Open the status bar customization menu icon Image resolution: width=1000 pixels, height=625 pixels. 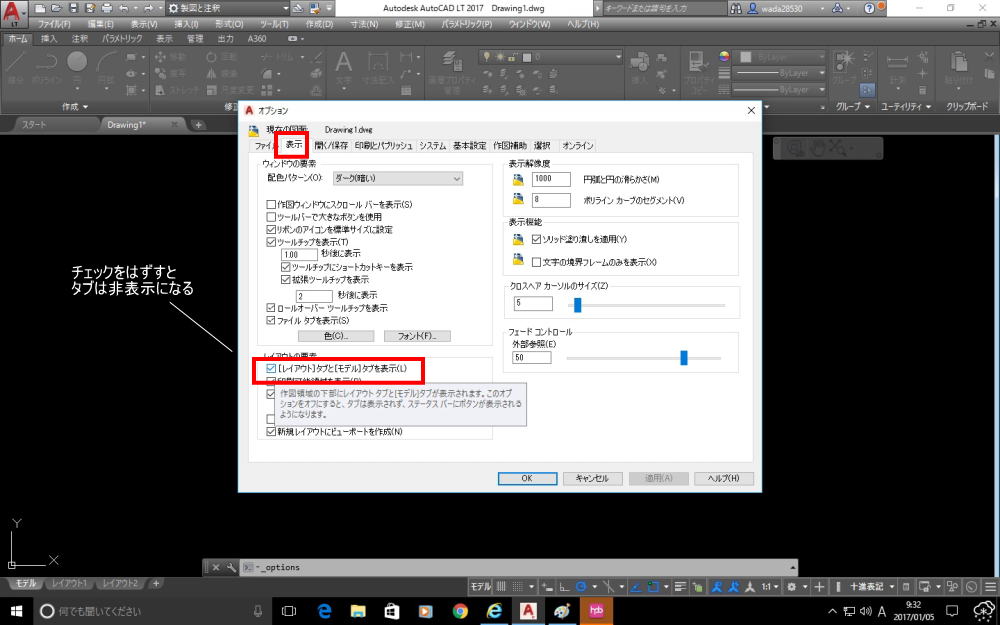point(990,586)
